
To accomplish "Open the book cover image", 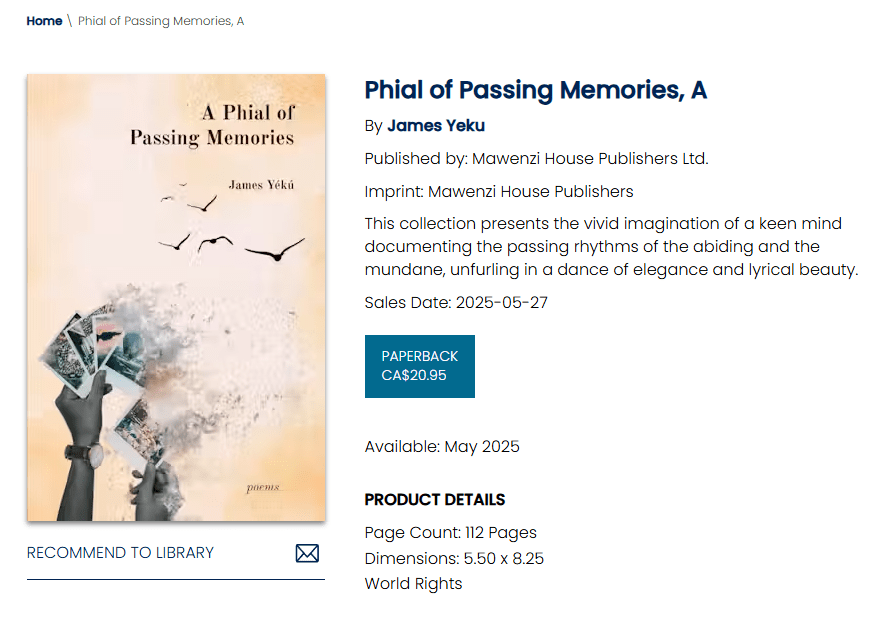I will pyautogui.click(x=176, y=297).
